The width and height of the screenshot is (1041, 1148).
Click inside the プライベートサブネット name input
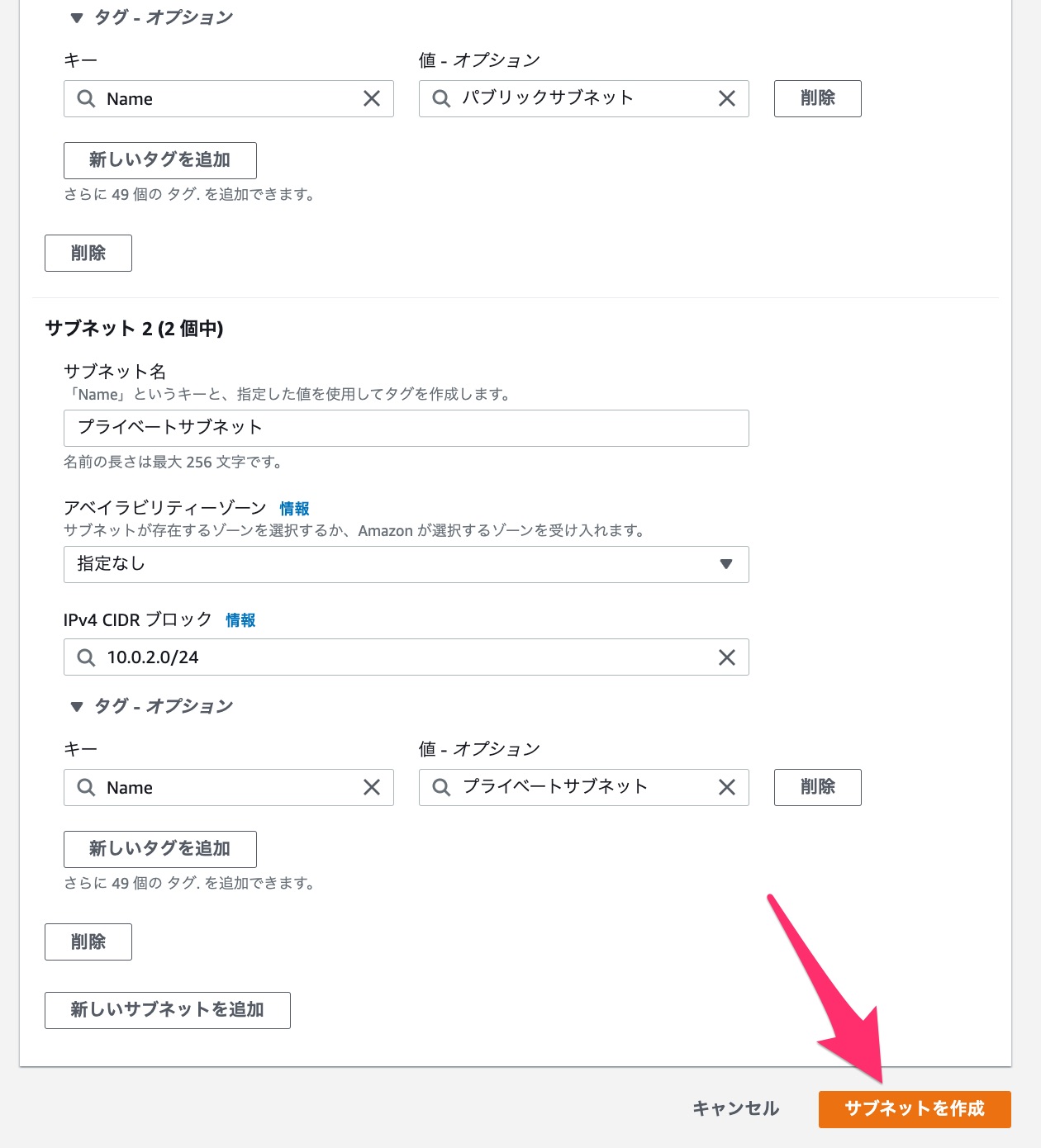click(x=406, y=428)
